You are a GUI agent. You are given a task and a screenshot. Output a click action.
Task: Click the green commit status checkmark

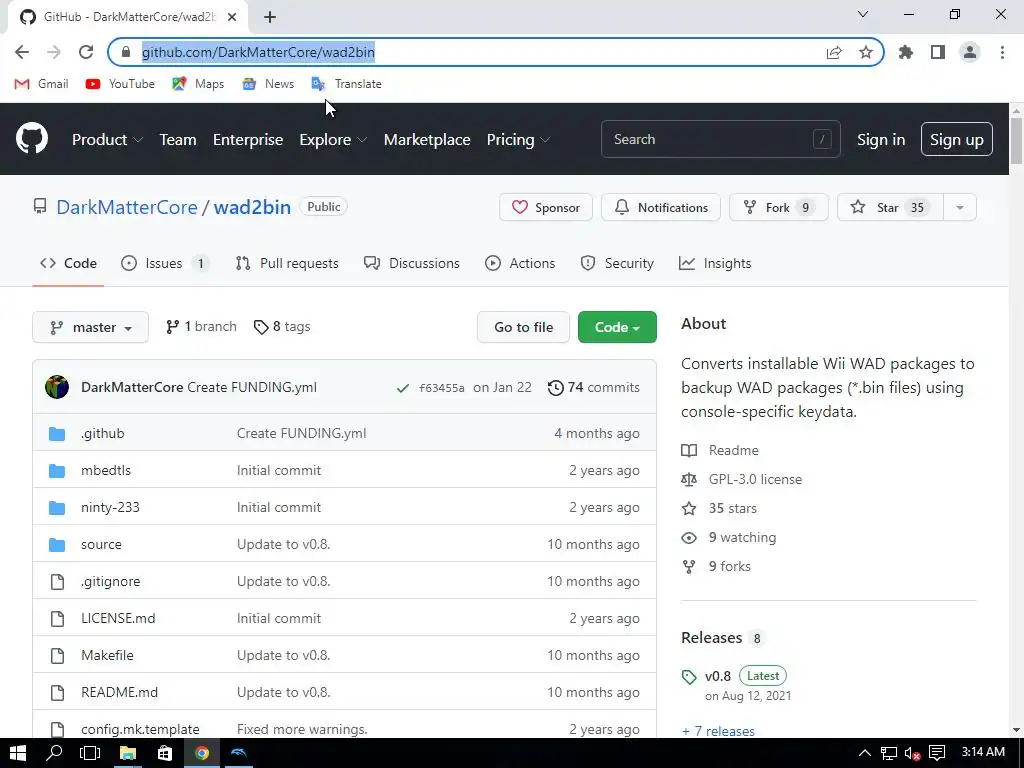[402, 388]
